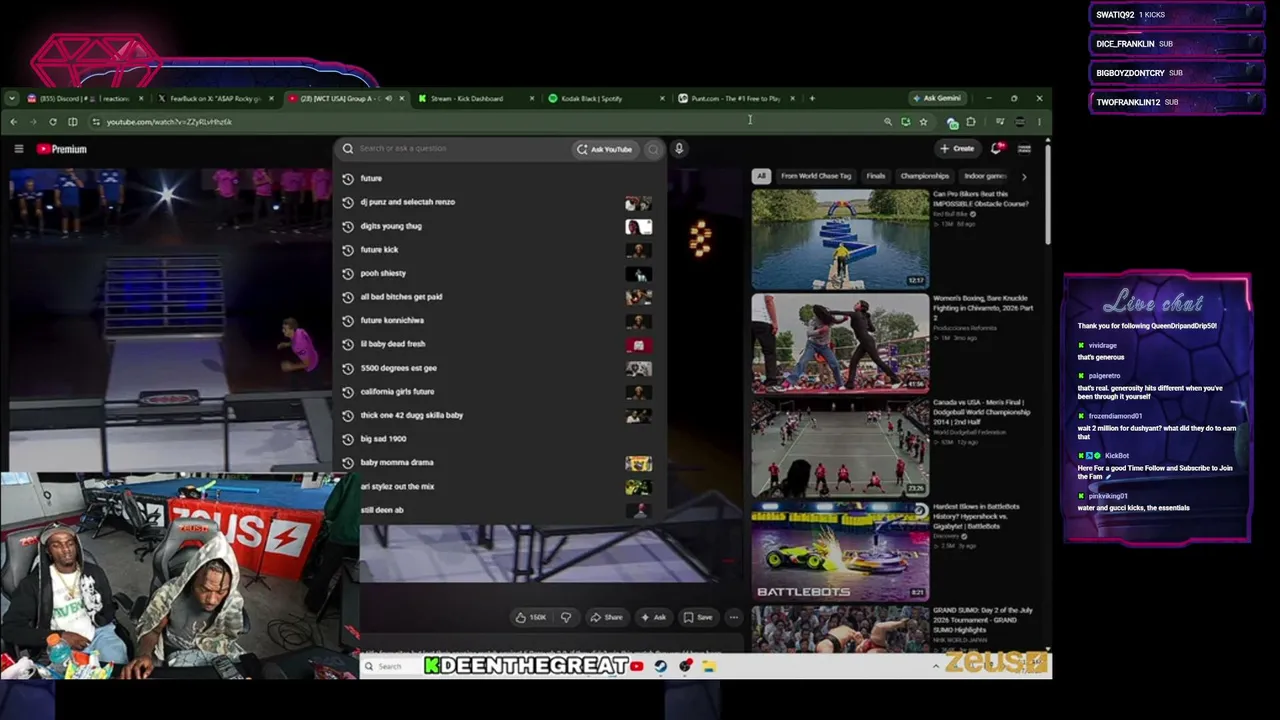Click the YouTube page scrollbar

pos(1047,195)
